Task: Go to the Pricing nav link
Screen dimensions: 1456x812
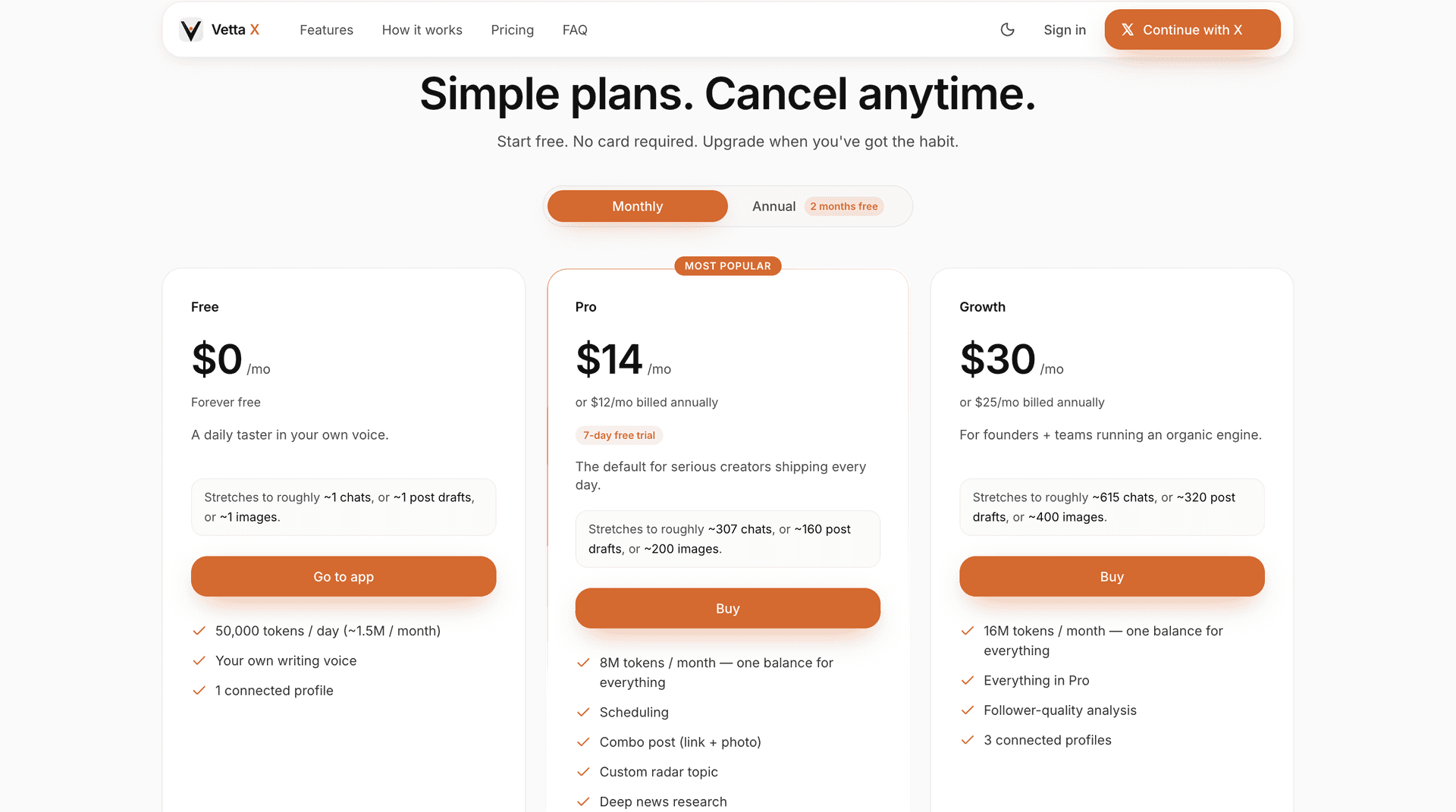Action: click(x=512, y=30)
